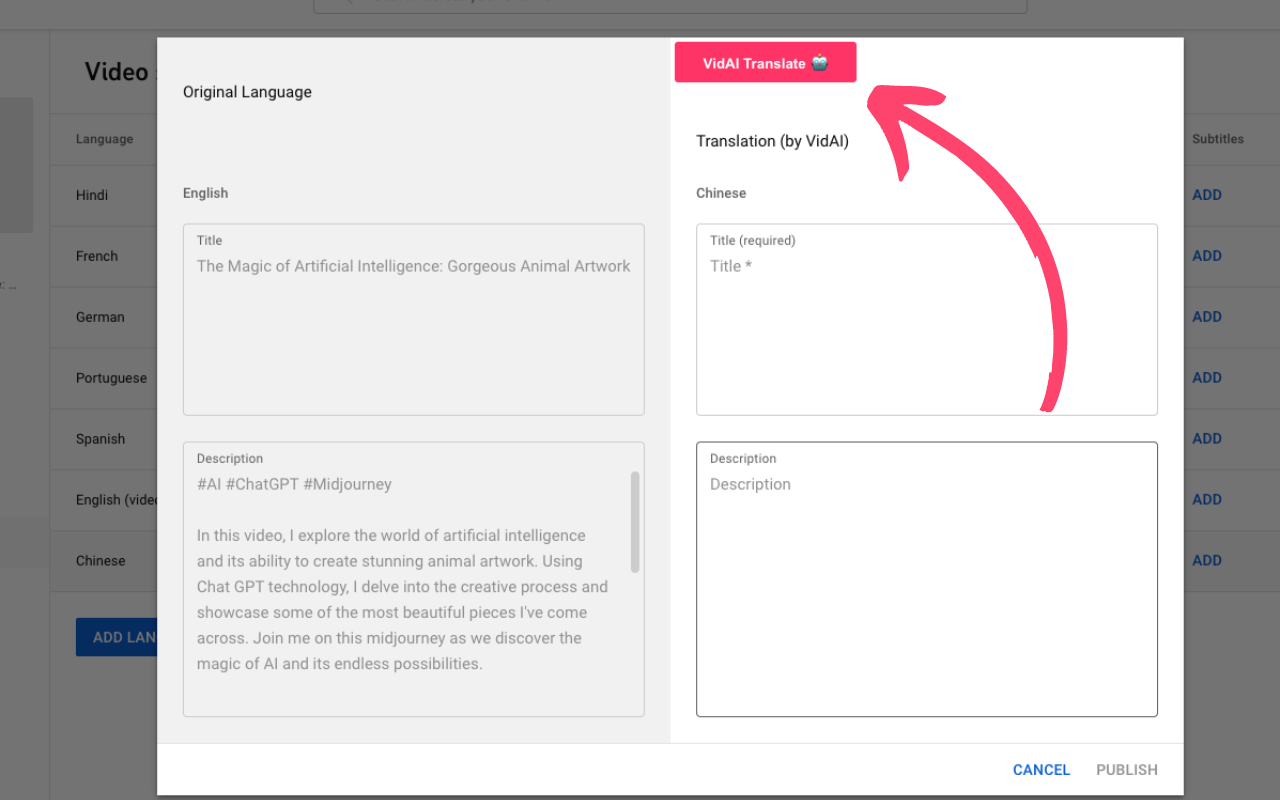Click ADD subtitles link for Hindi

click(1207, 195)
